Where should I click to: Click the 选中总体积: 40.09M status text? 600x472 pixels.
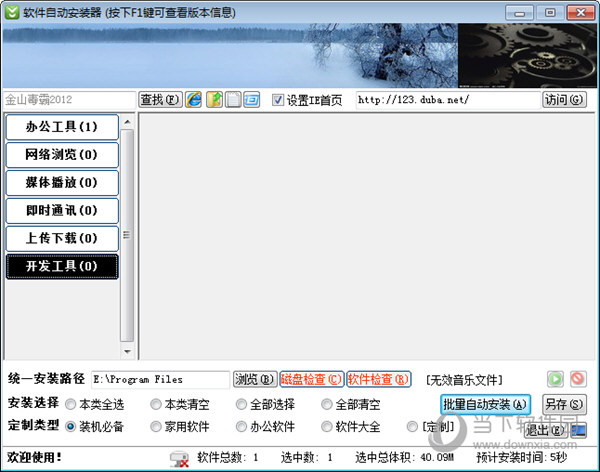click(404, 457)
